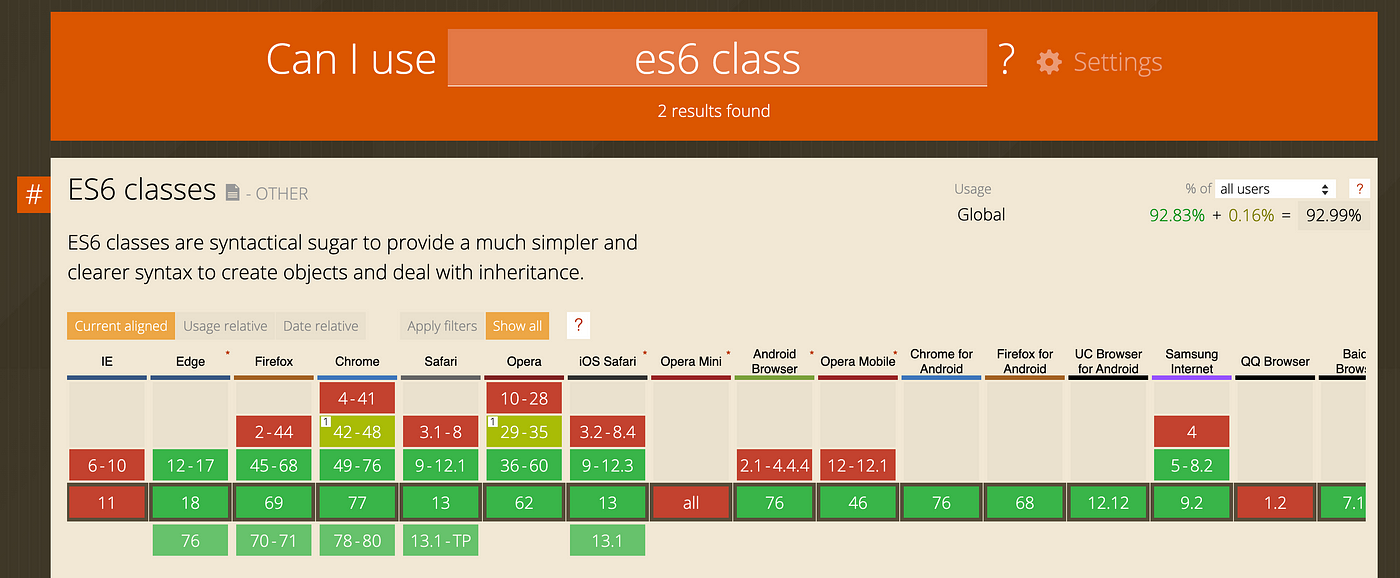The height and width of the screenshot is (578, 1400).
Task: Select the IE 6-10 red cell
Action: [x=107, y=465]
